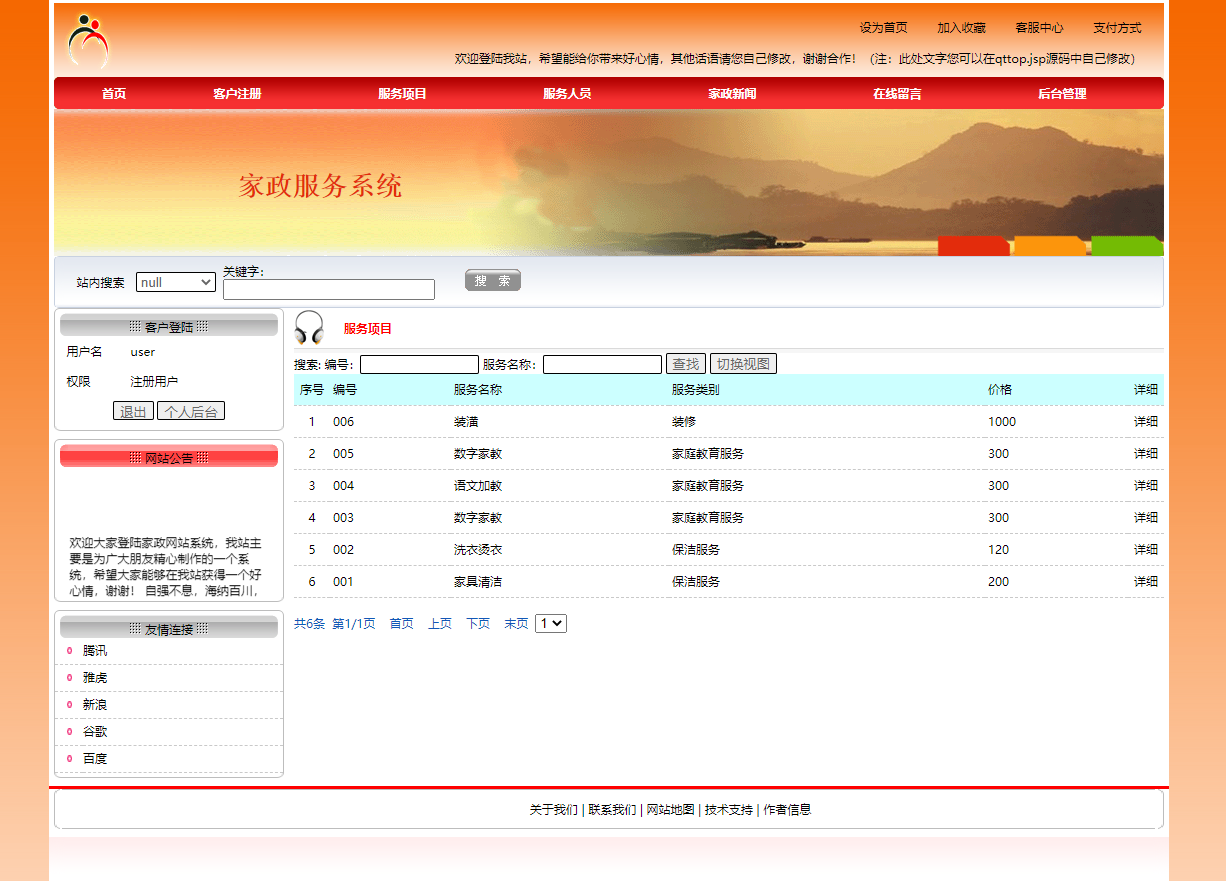Navigate to 在线留言 menu item
The image size is (1226, 881).
click(x=896, y=93)
